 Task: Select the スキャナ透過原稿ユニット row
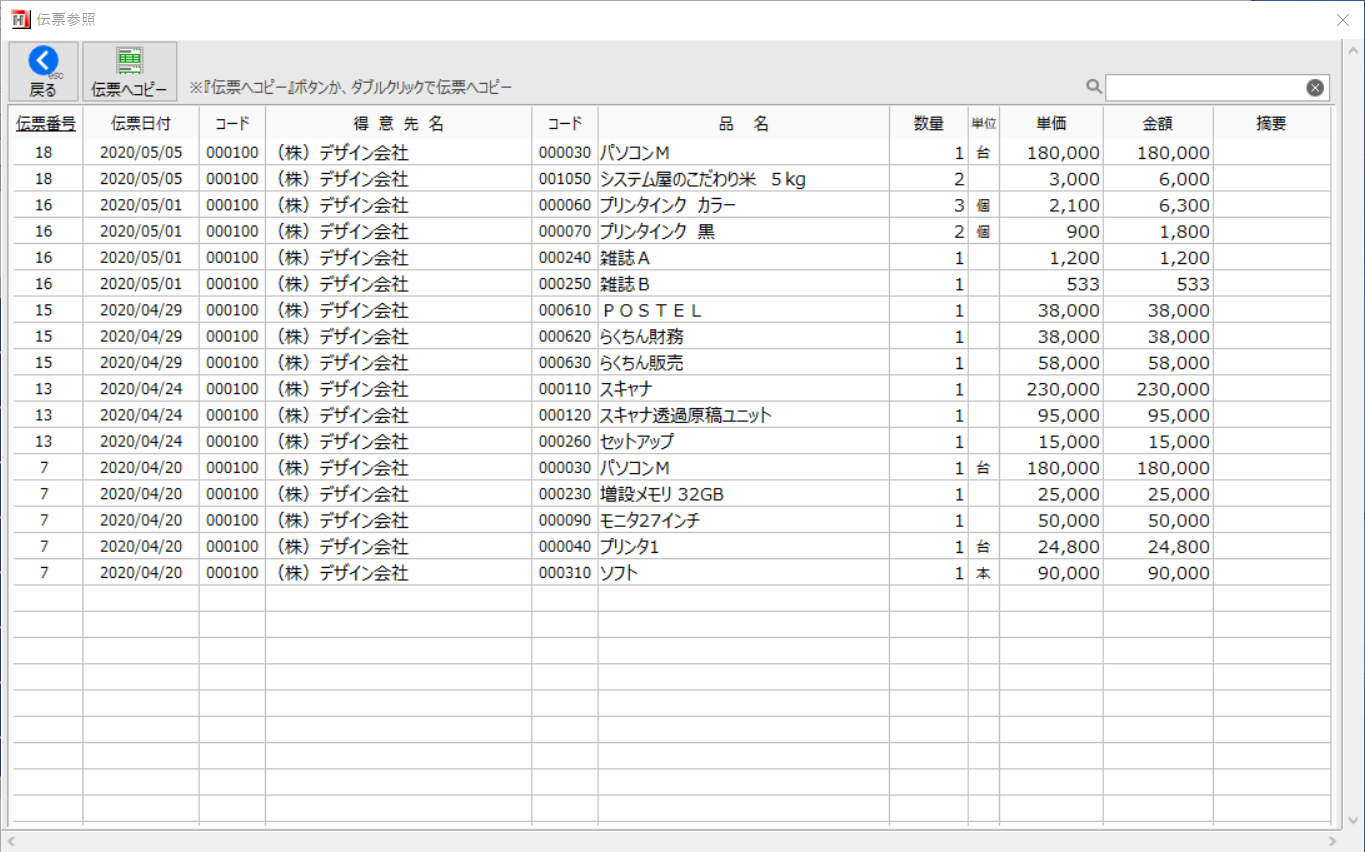[x=685, y=415]
